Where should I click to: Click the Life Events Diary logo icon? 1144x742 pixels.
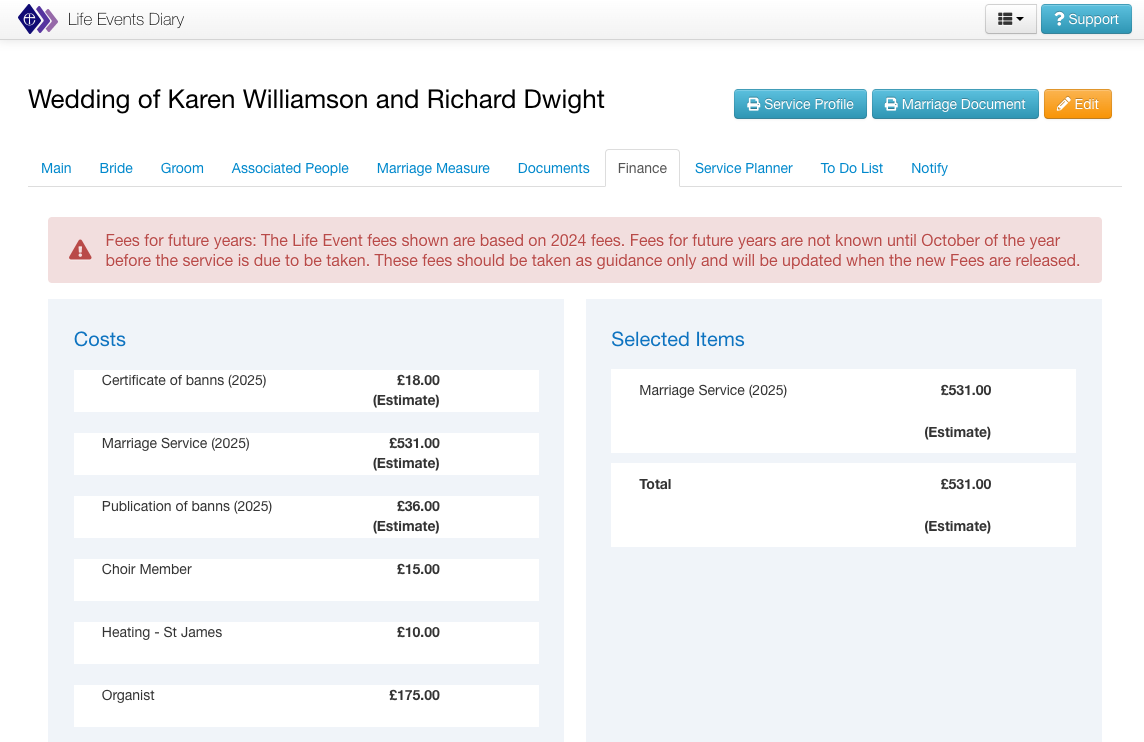pyautogui.click(x=37, y=19)
